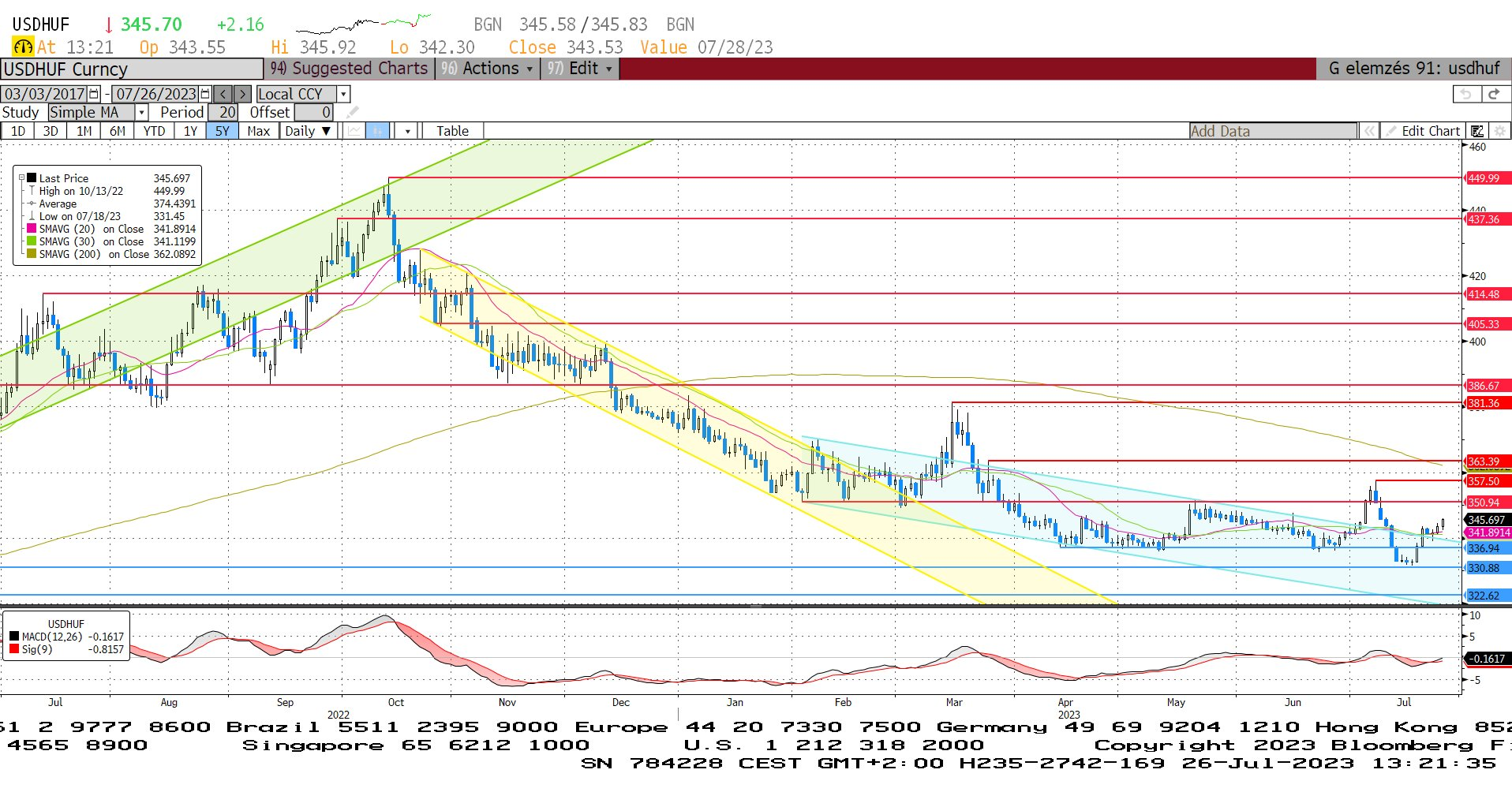Screen dimensions: 1512x807
Task: Shift date range forward with right arrow
Action: point(243,94)
